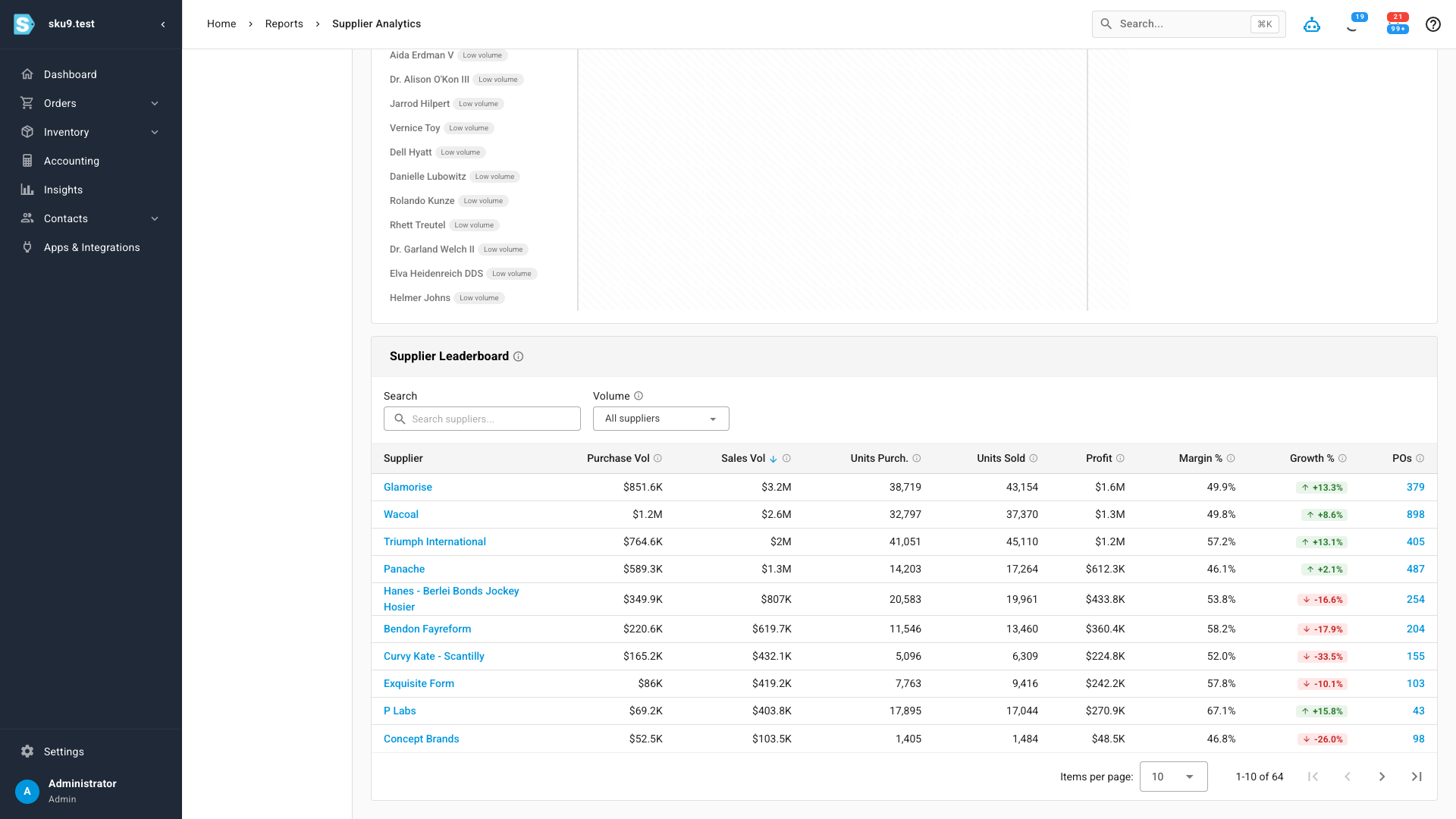The width and height of the screenshot is (1456, 819).
Task: Go to Reports breadcrumb
Action: (284, 24)
